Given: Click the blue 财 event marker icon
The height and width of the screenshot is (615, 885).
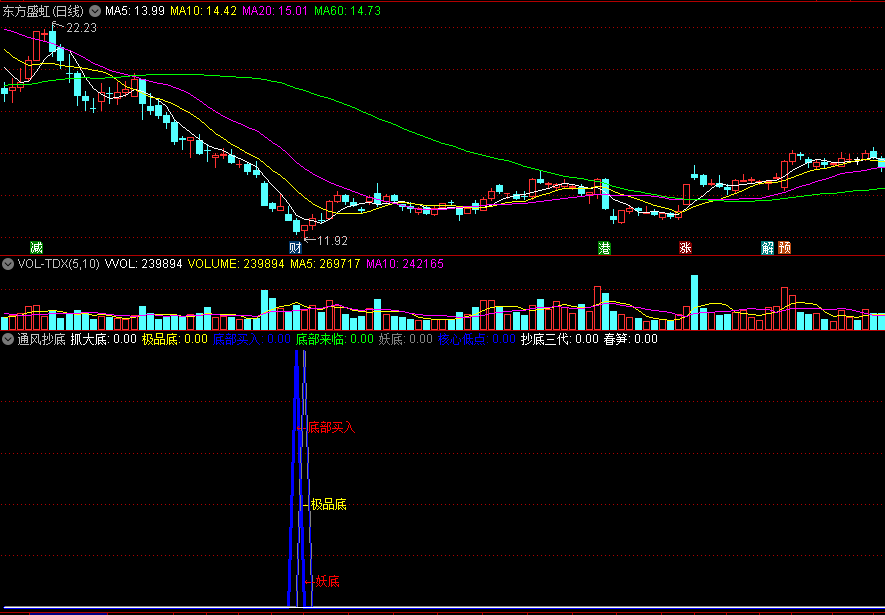Looking at the screenshot, I should (295, 247).
